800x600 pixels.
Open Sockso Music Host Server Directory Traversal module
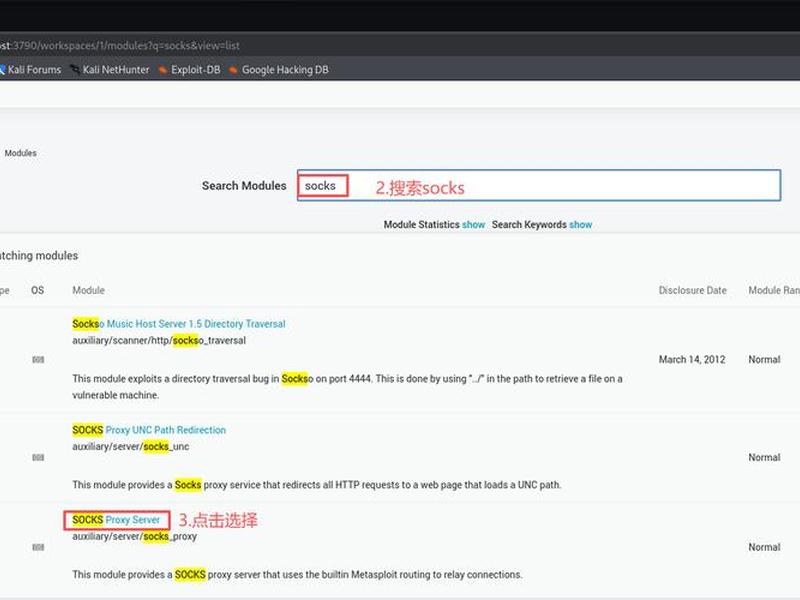click(179, 323)
